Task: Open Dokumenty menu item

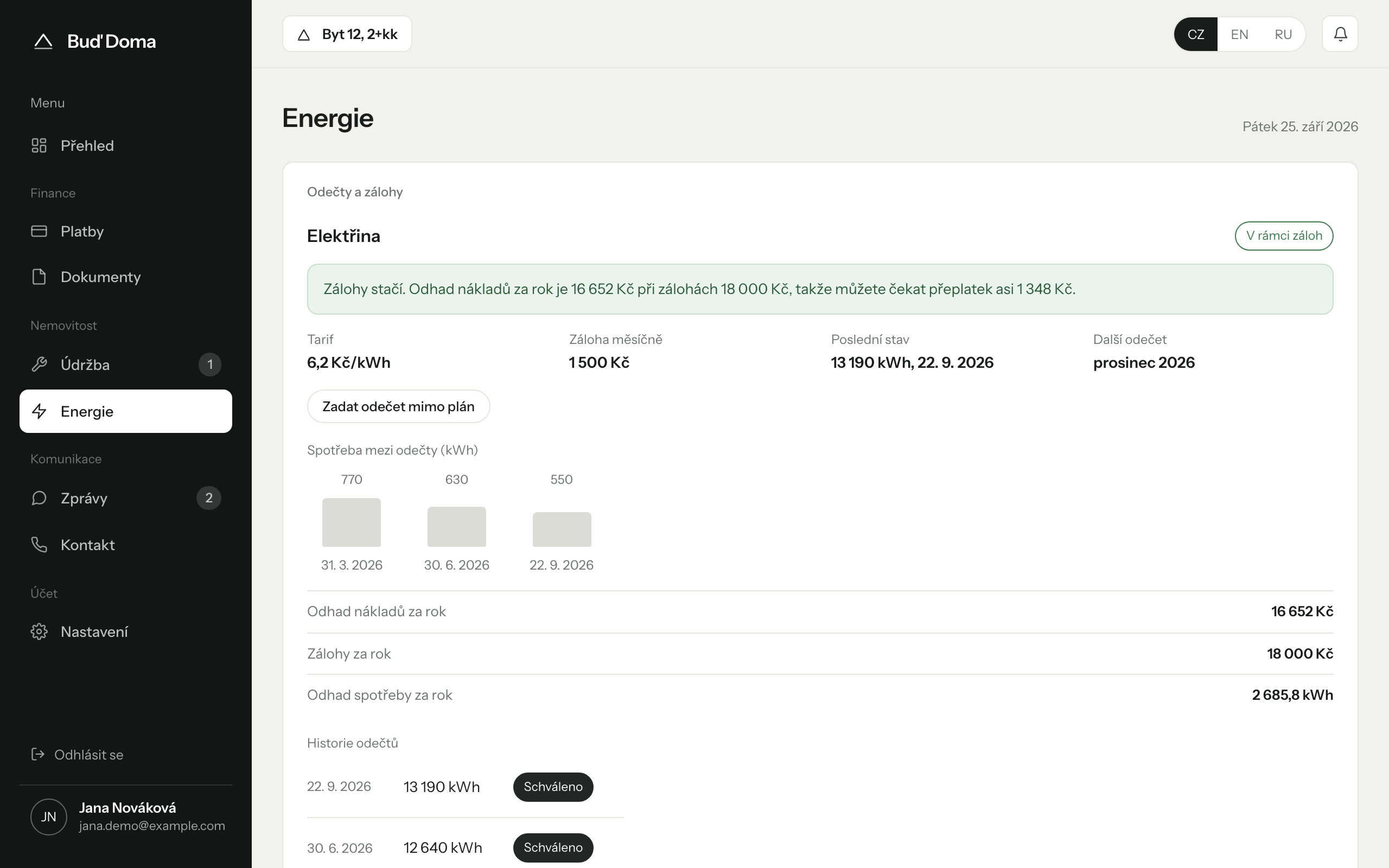Action: pyautogui.click(x=126, y=277)
